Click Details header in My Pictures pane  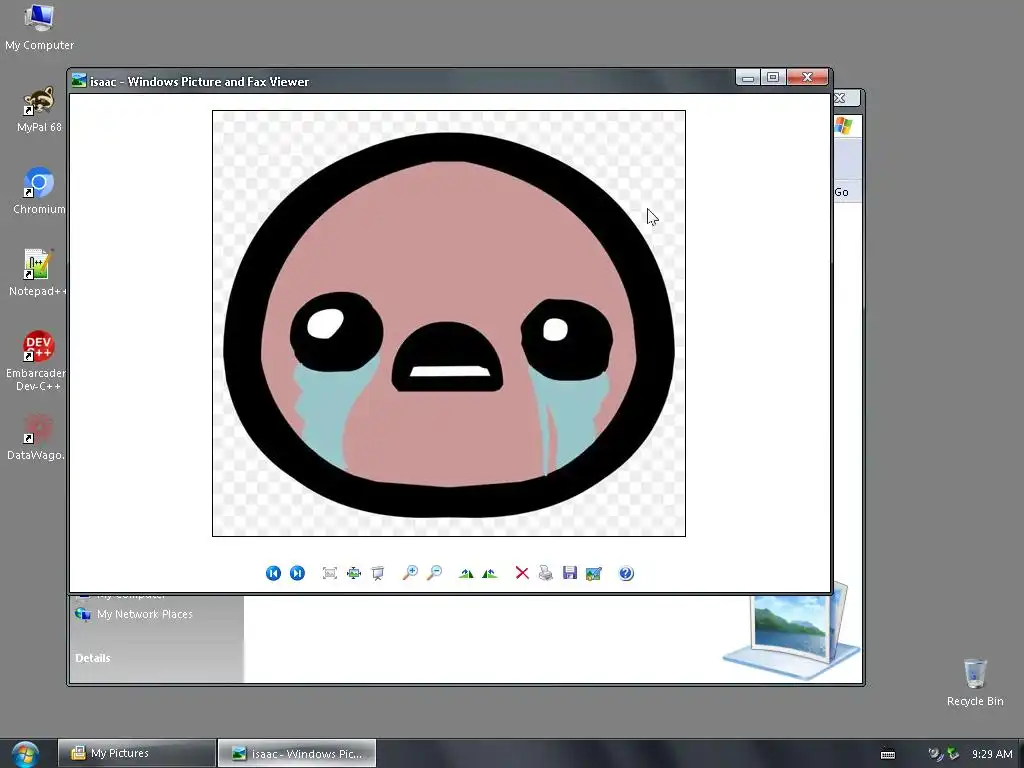pyautogui.click(x=93, y=658)
